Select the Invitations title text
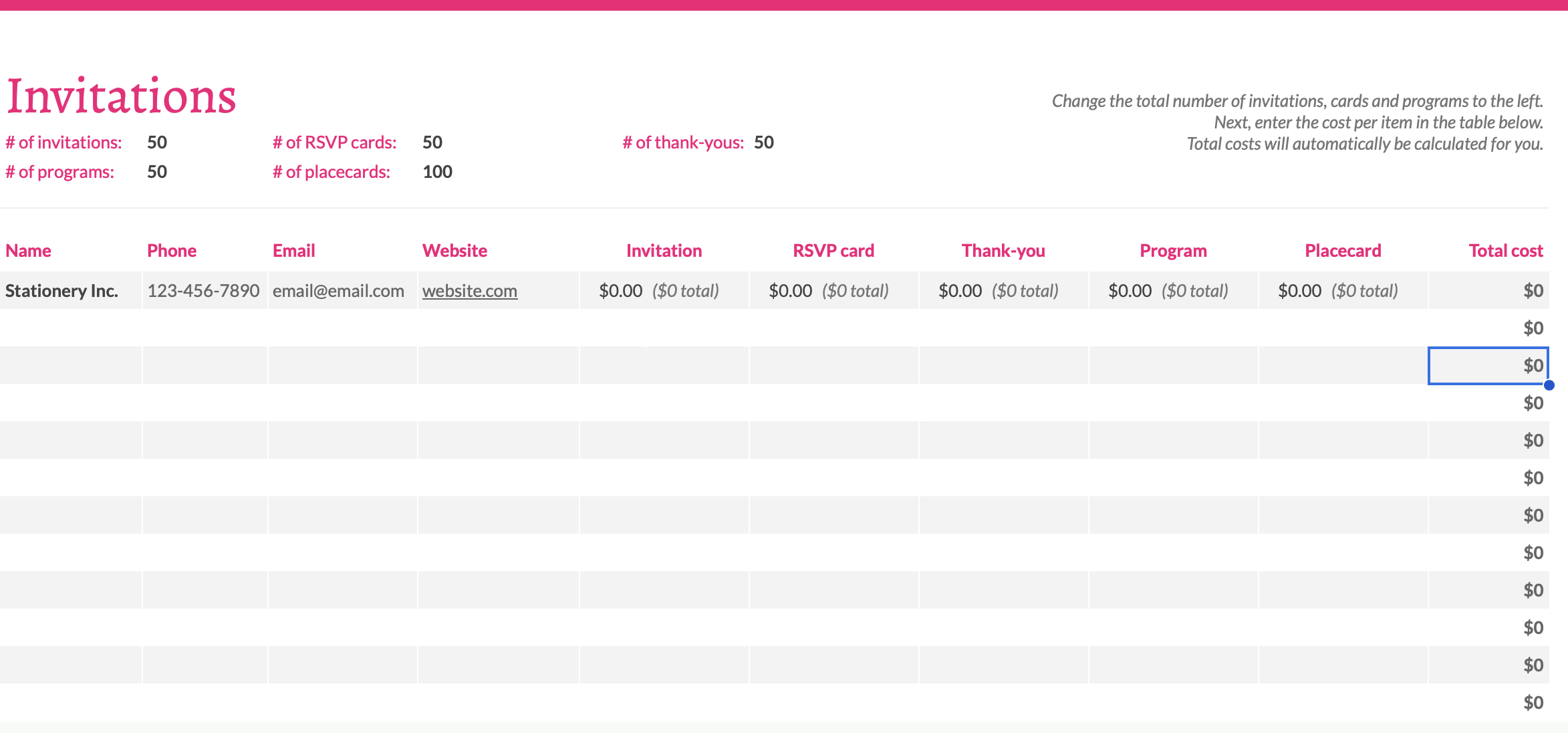Screen dimensions: 1568x733 coord(121,96)
